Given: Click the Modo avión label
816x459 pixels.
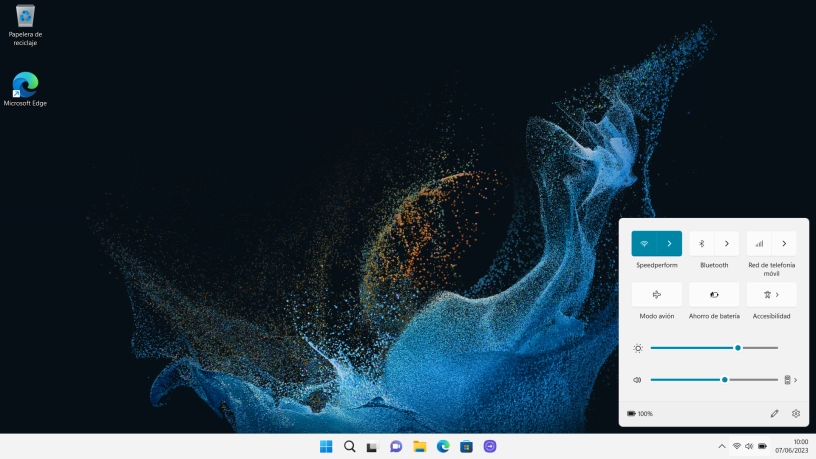Looking at the screenshot, I should (657, 316).
